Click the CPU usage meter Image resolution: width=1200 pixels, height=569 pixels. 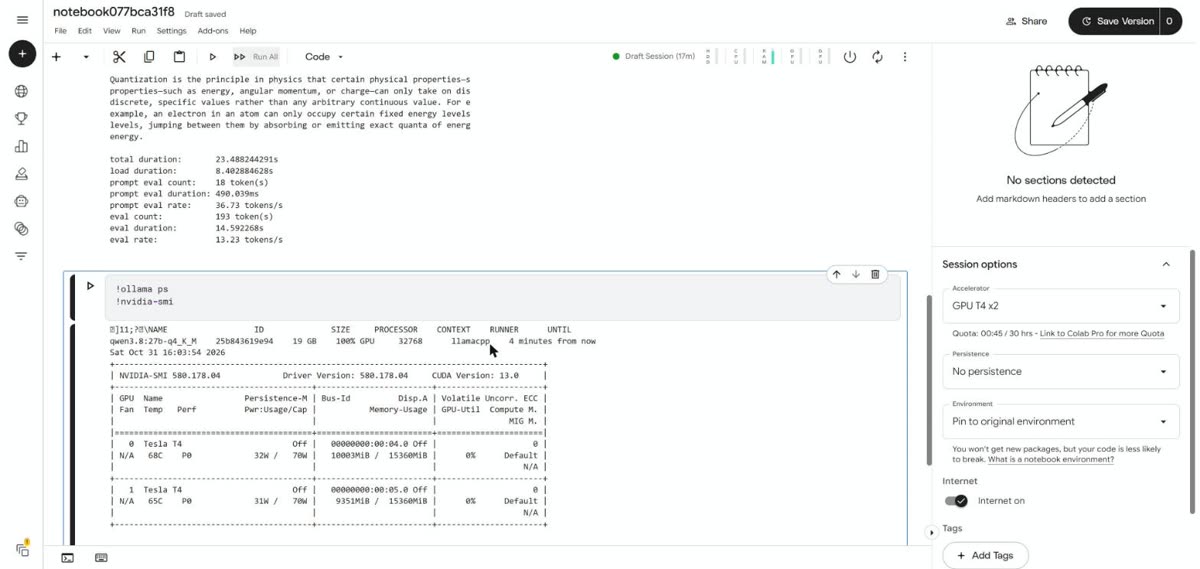737,57
